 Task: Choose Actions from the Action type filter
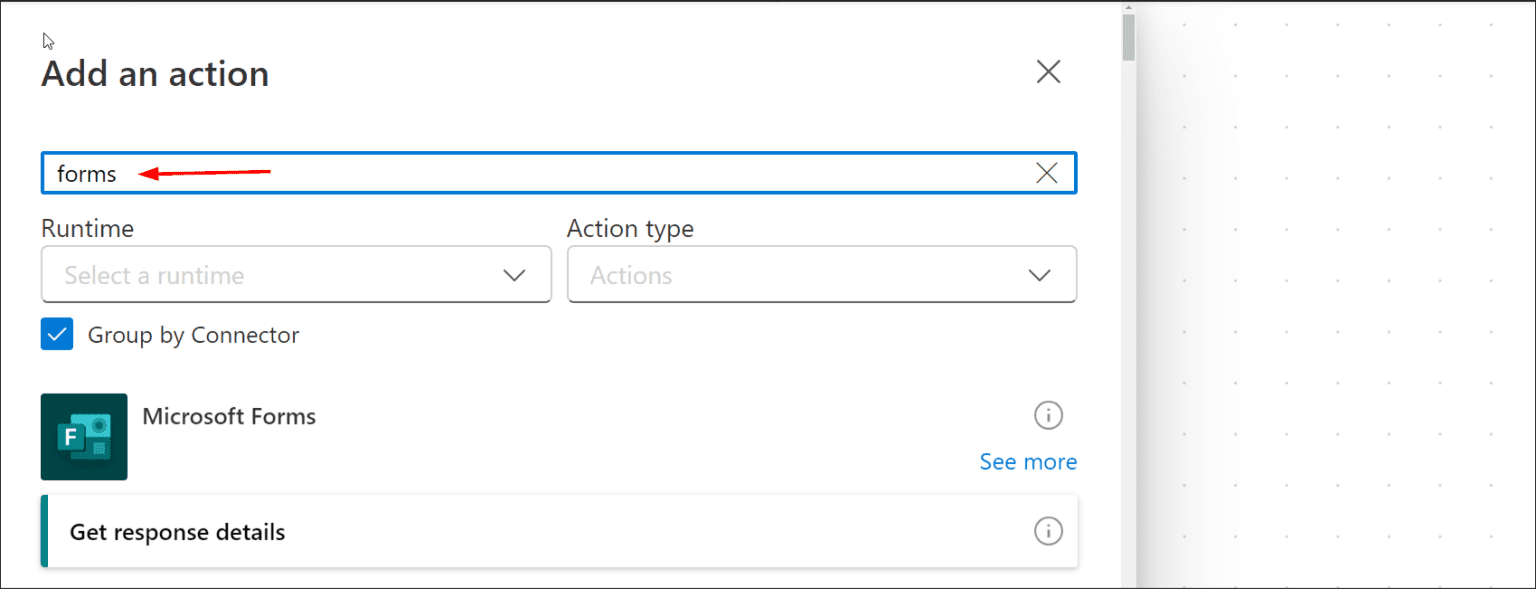pyautogui.click(x=822, y=274)
